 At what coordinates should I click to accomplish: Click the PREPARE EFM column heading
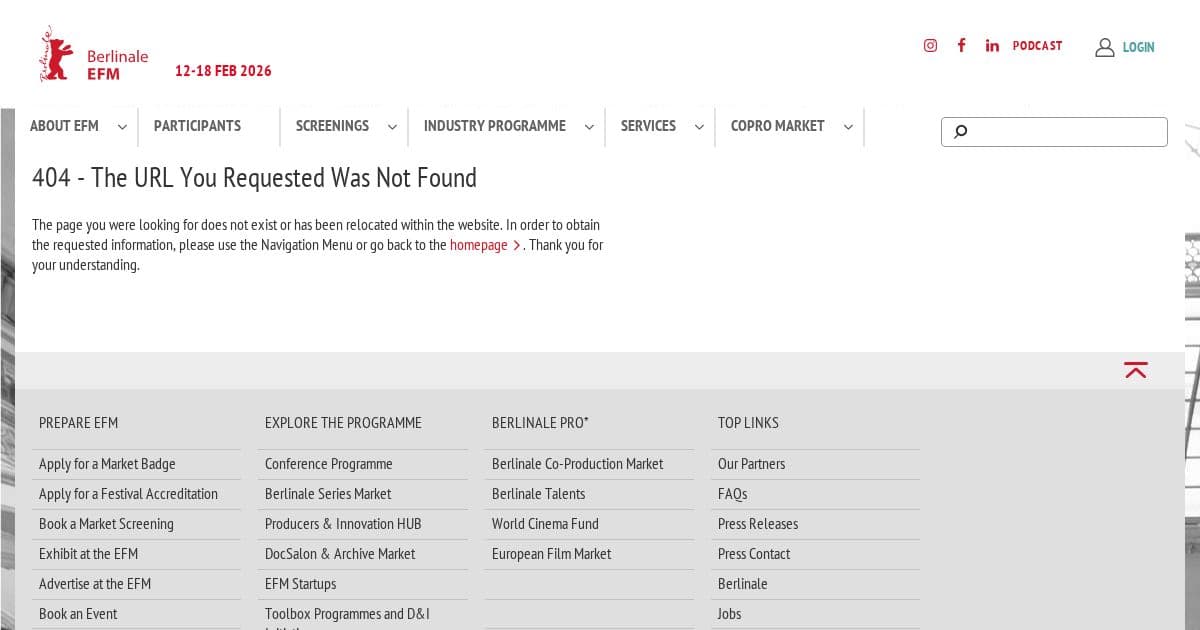[x=78, y=423]
